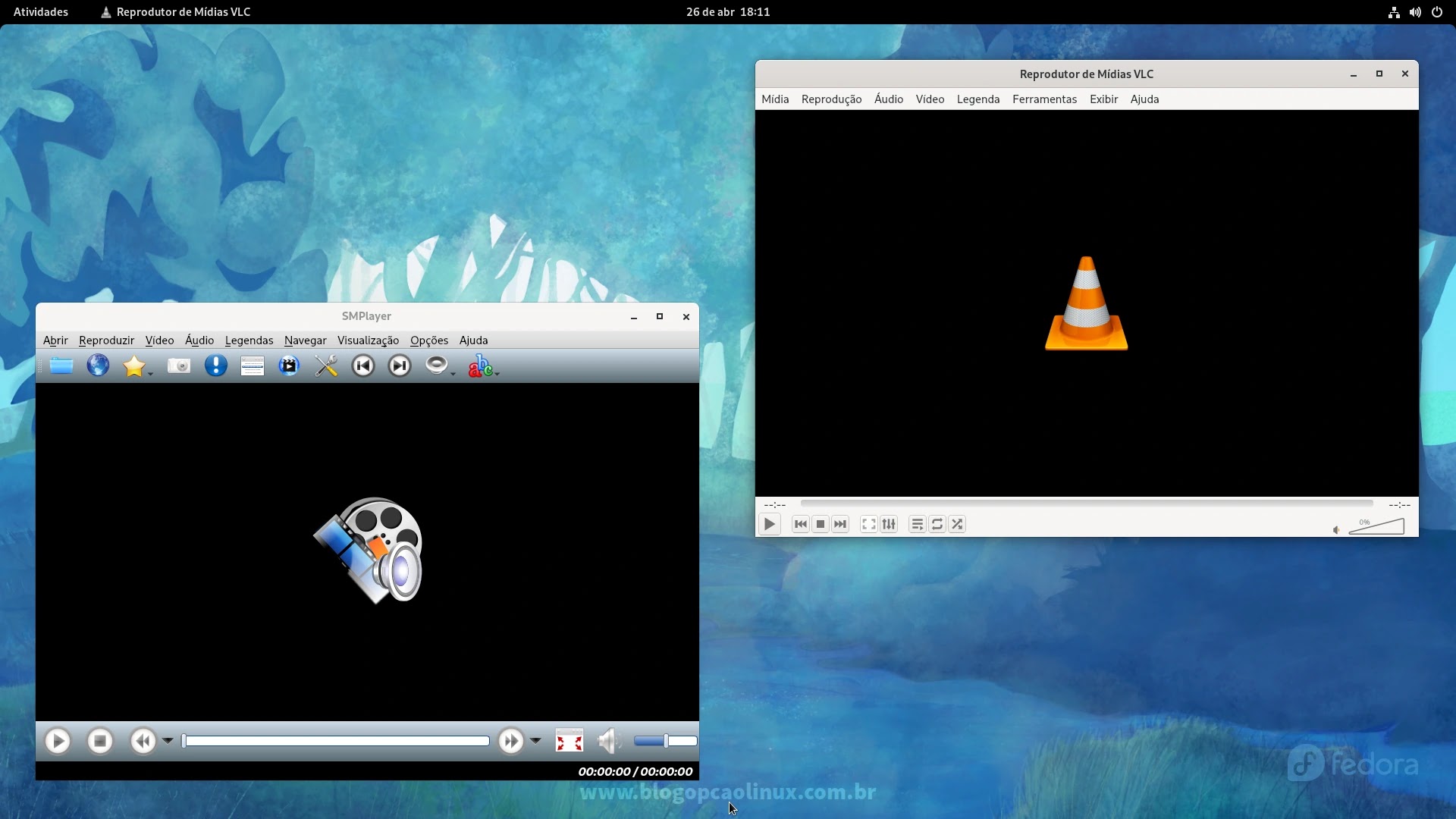Open Exibir menu in VLC

1103,99
